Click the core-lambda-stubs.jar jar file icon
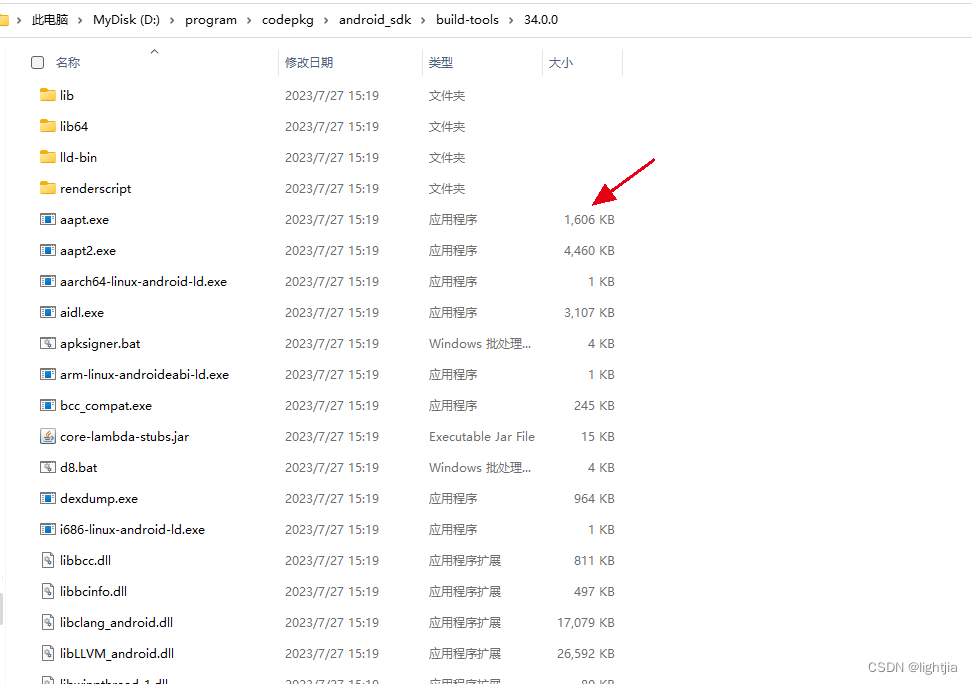The image size is (972, 684). pos(47,436)
